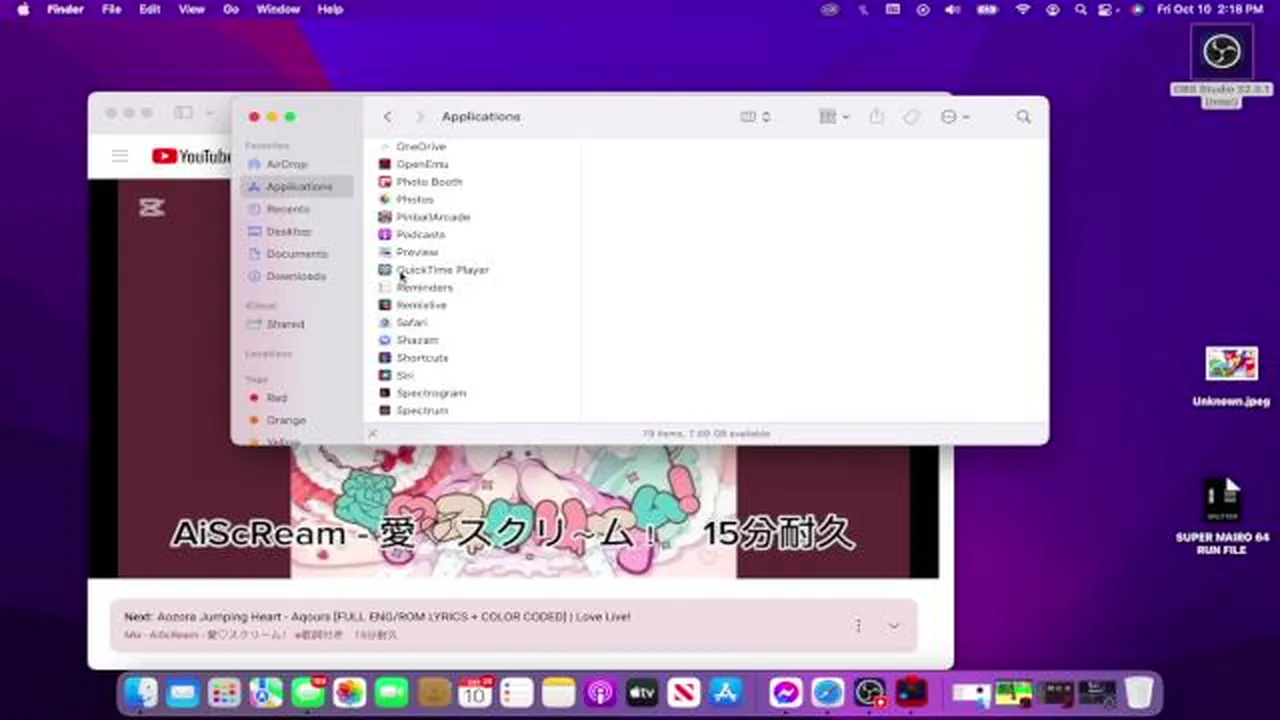This screenshot has width=1280, height=720.
Task: Select QuickTime Player in Applications list
Action: pos(441,270)
